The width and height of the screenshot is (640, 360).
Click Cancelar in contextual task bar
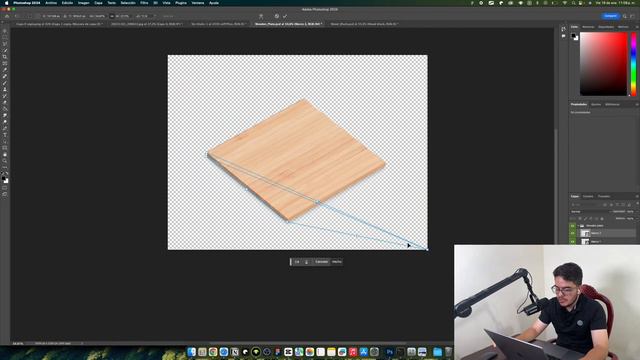click(x=321, y=262)
